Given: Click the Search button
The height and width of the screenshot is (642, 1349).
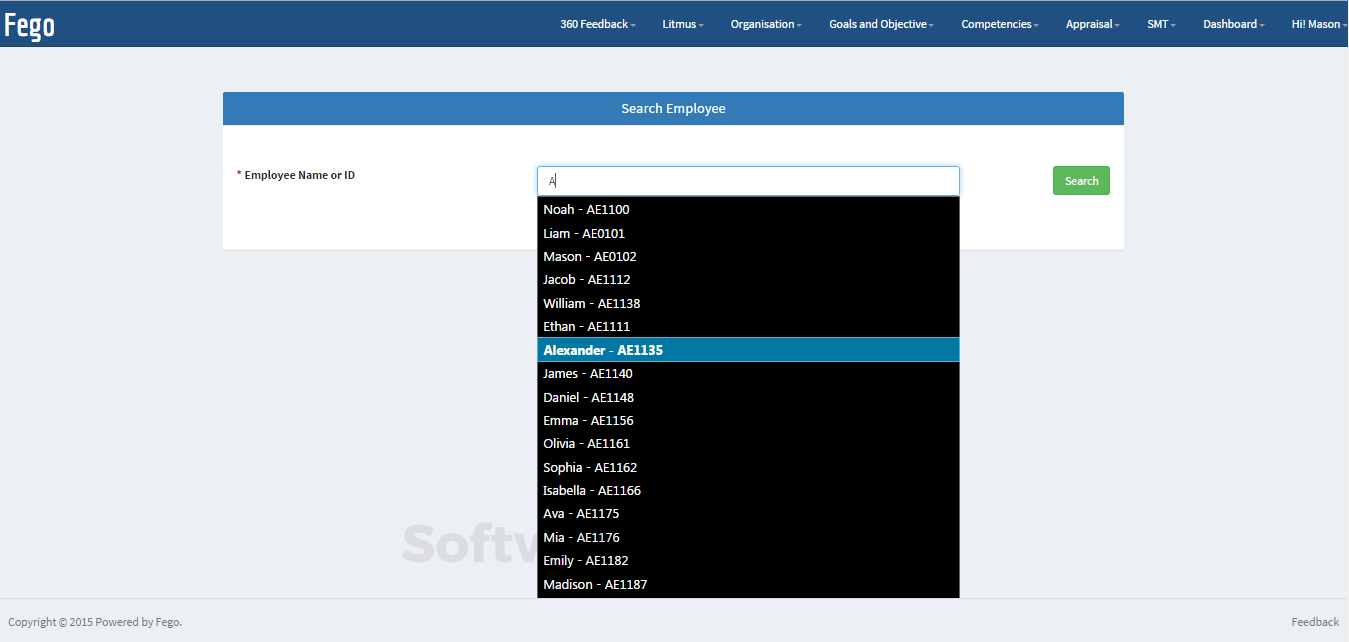Looking at the screenshot, I should (1081, 180).
